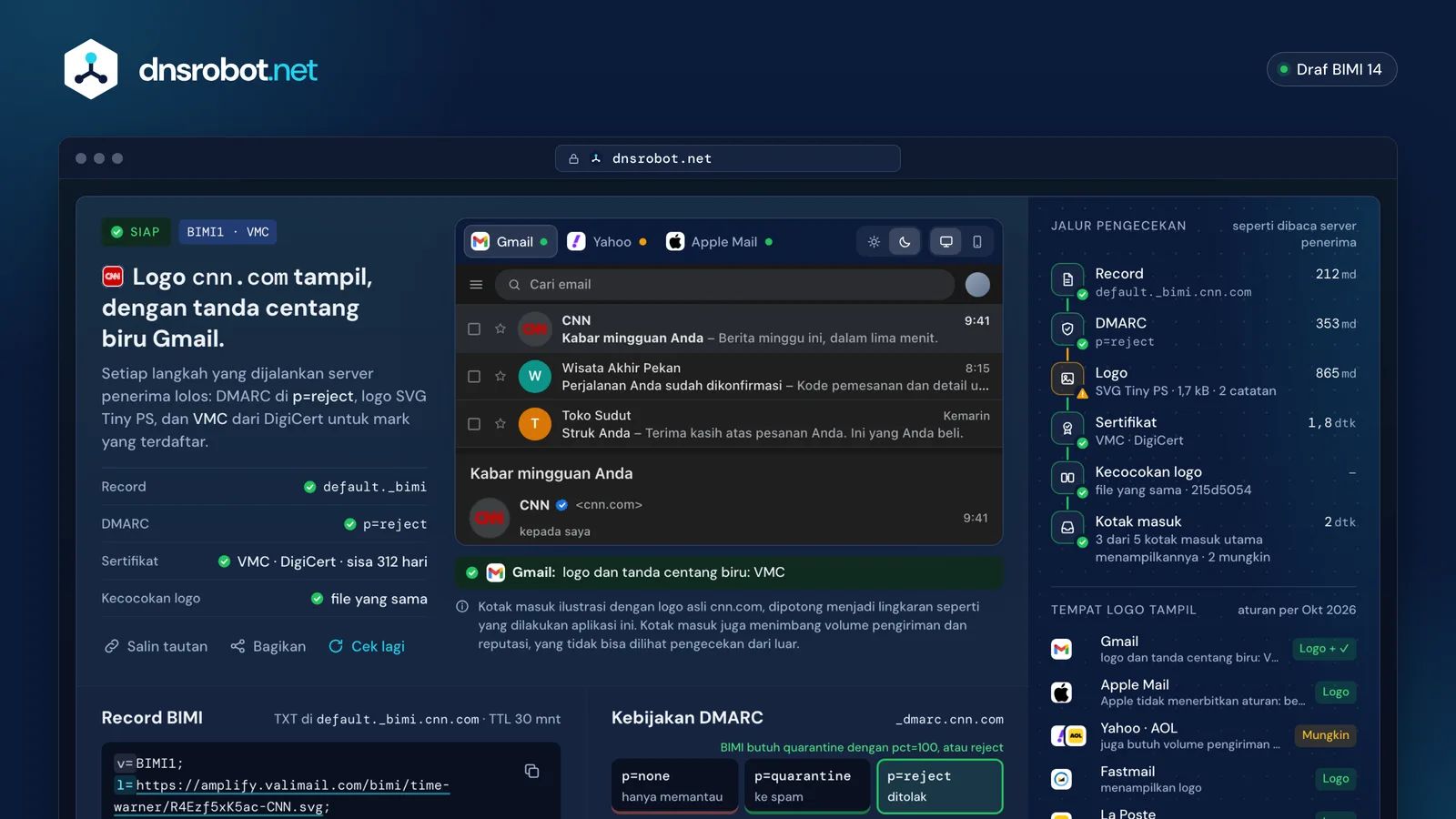Image resolution: width=1456 pixels, height=819 pixels.
Task: Click the Kotak masuk inbox step icon
Action: click(1067, 527)
